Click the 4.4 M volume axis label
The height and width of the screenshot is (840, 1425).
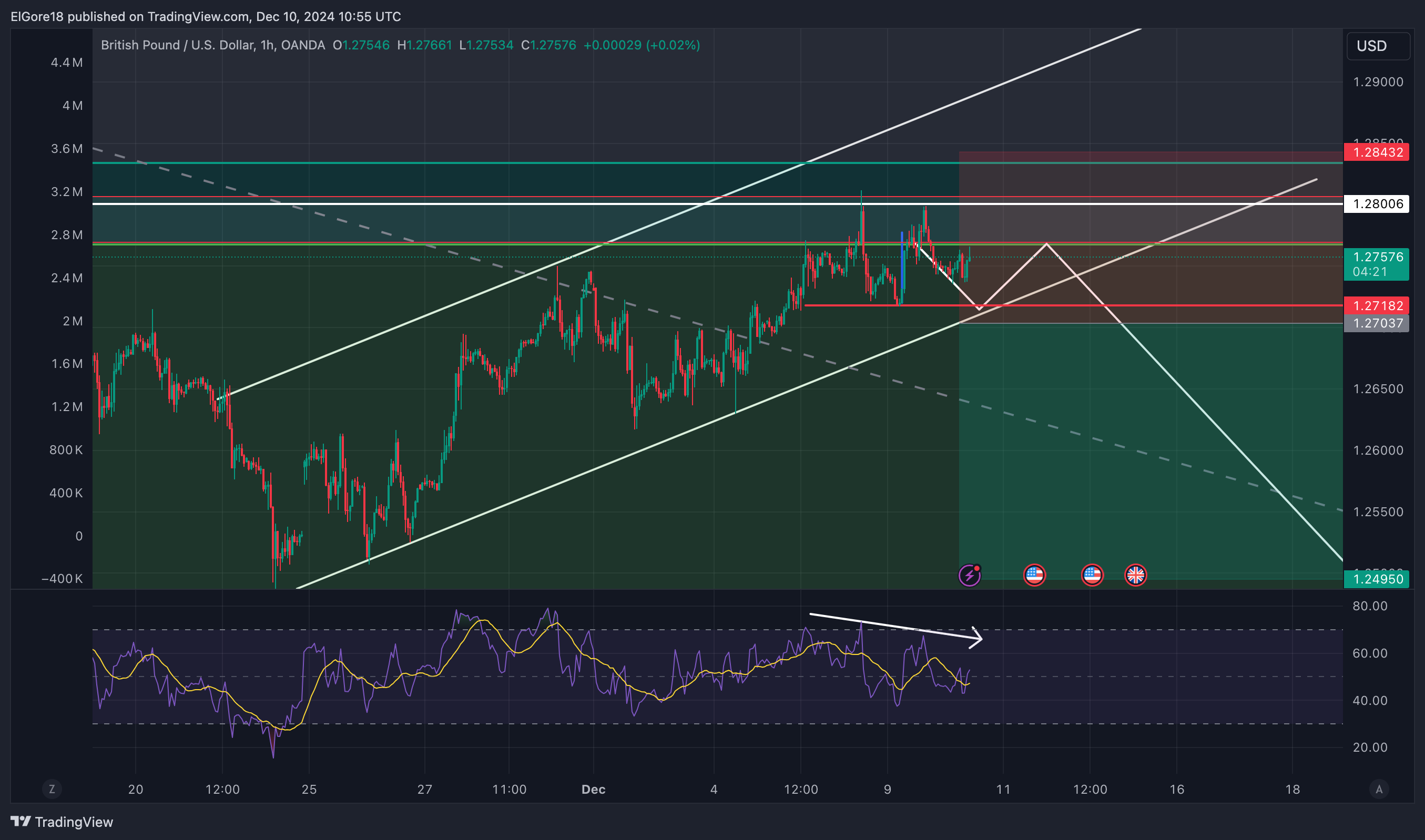pos(67,62)
